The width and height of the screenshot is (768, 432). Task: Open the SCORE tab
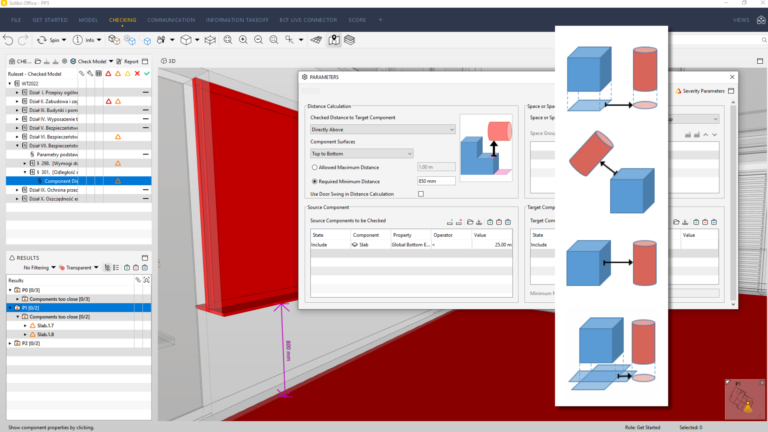click(x=357, y=20)
